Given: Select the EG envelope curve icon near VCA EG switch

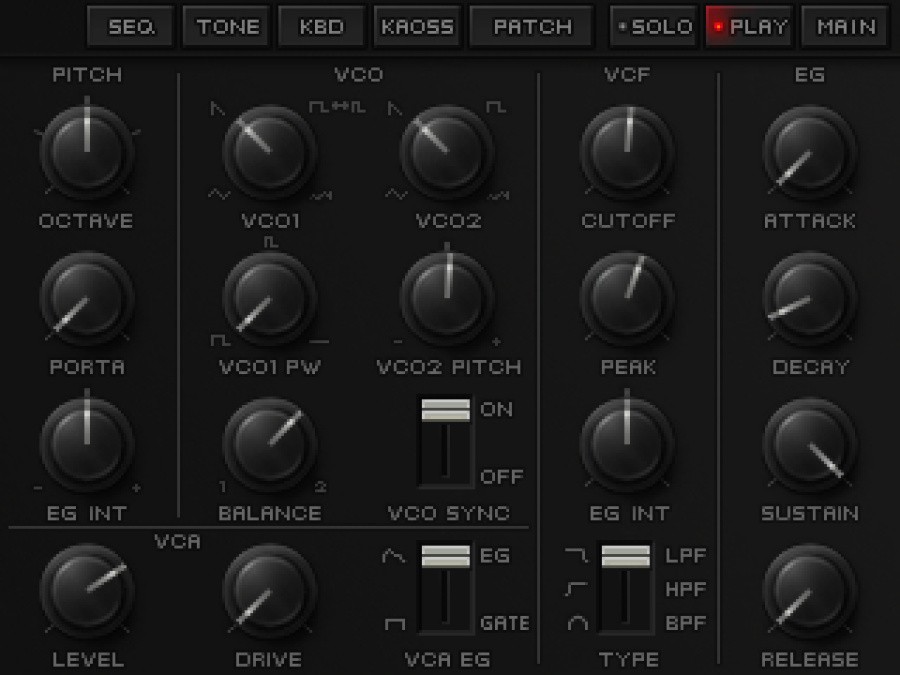Looking at the screenshot, I should click(x=392, y=555).
